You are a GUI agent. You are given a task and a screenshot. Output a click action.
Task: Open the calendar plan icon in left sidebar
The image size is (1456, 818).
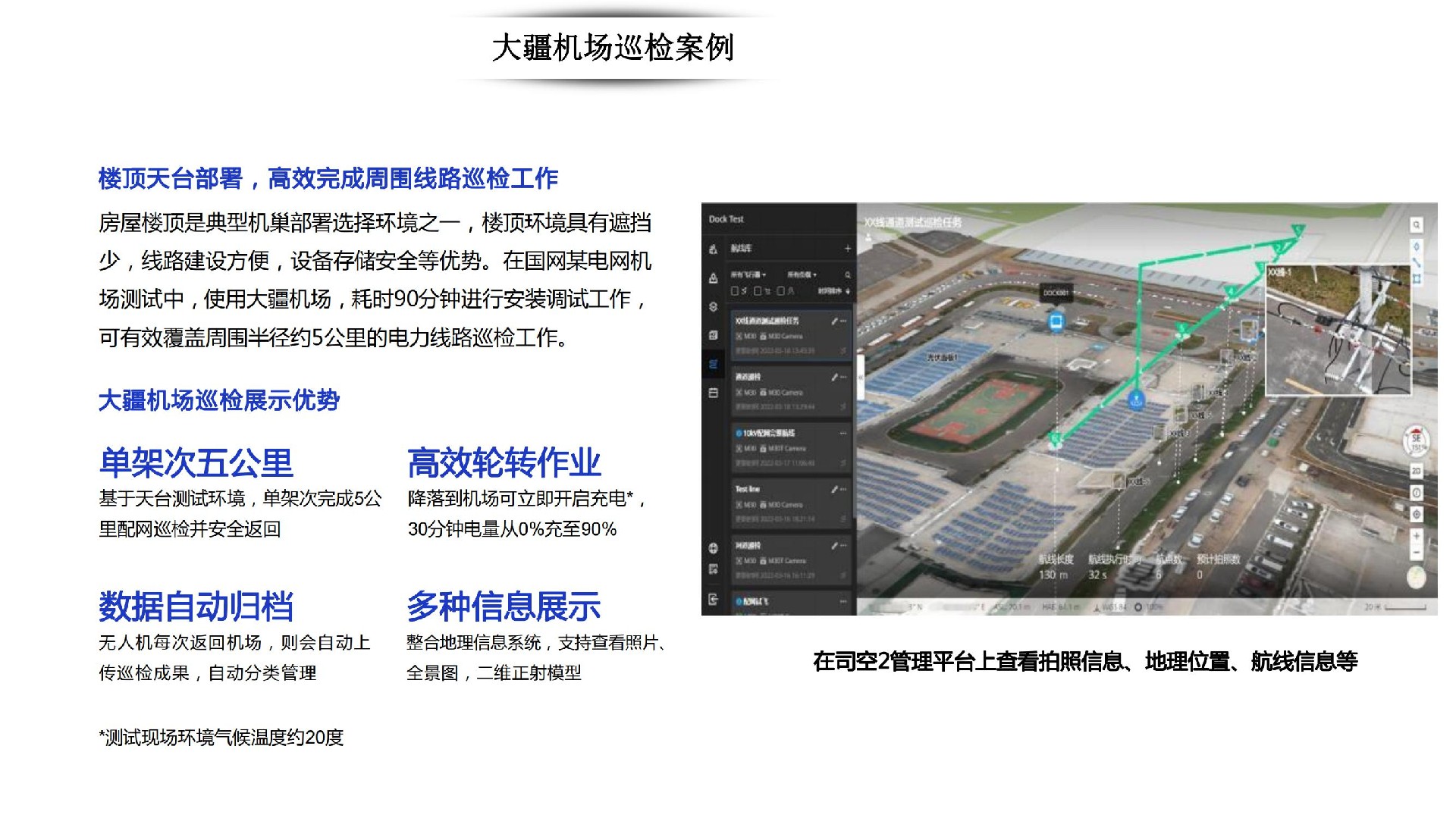[x=713, y=393]
